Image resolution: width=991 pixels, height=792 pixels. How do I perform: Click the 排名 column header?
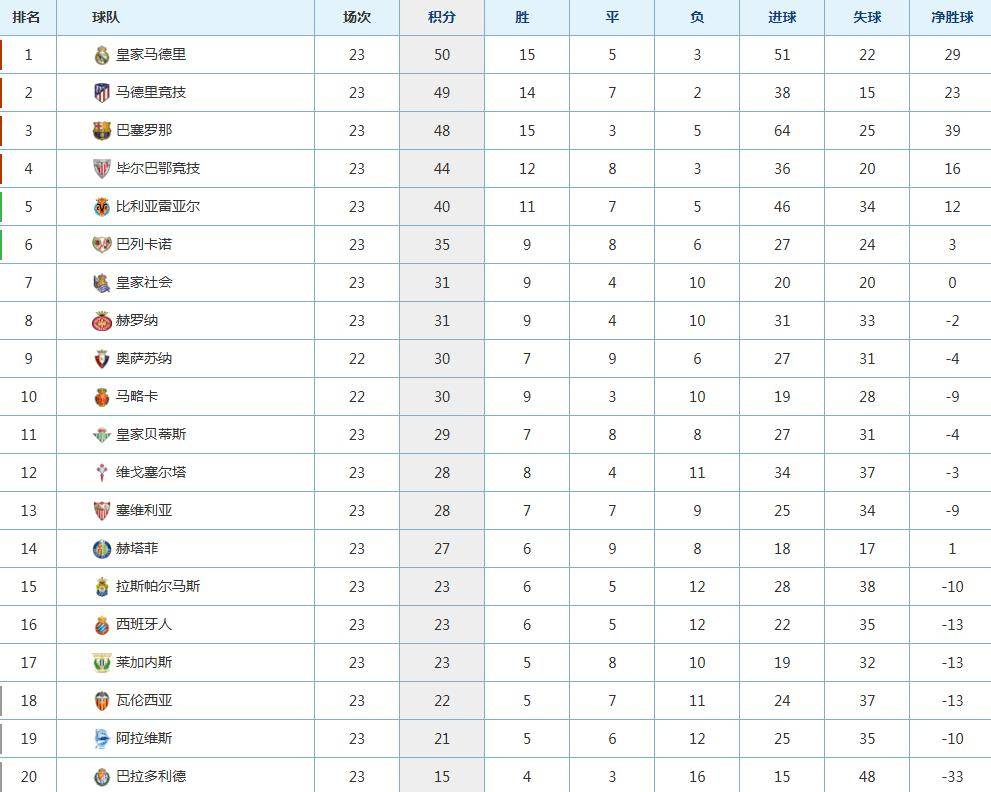click(27, 18)
